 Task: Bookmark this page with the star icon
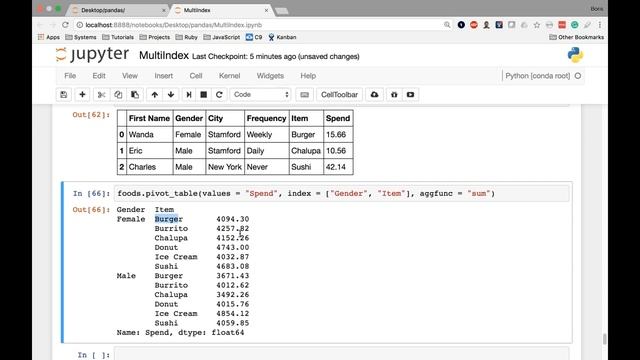click(x=537, y=25)
